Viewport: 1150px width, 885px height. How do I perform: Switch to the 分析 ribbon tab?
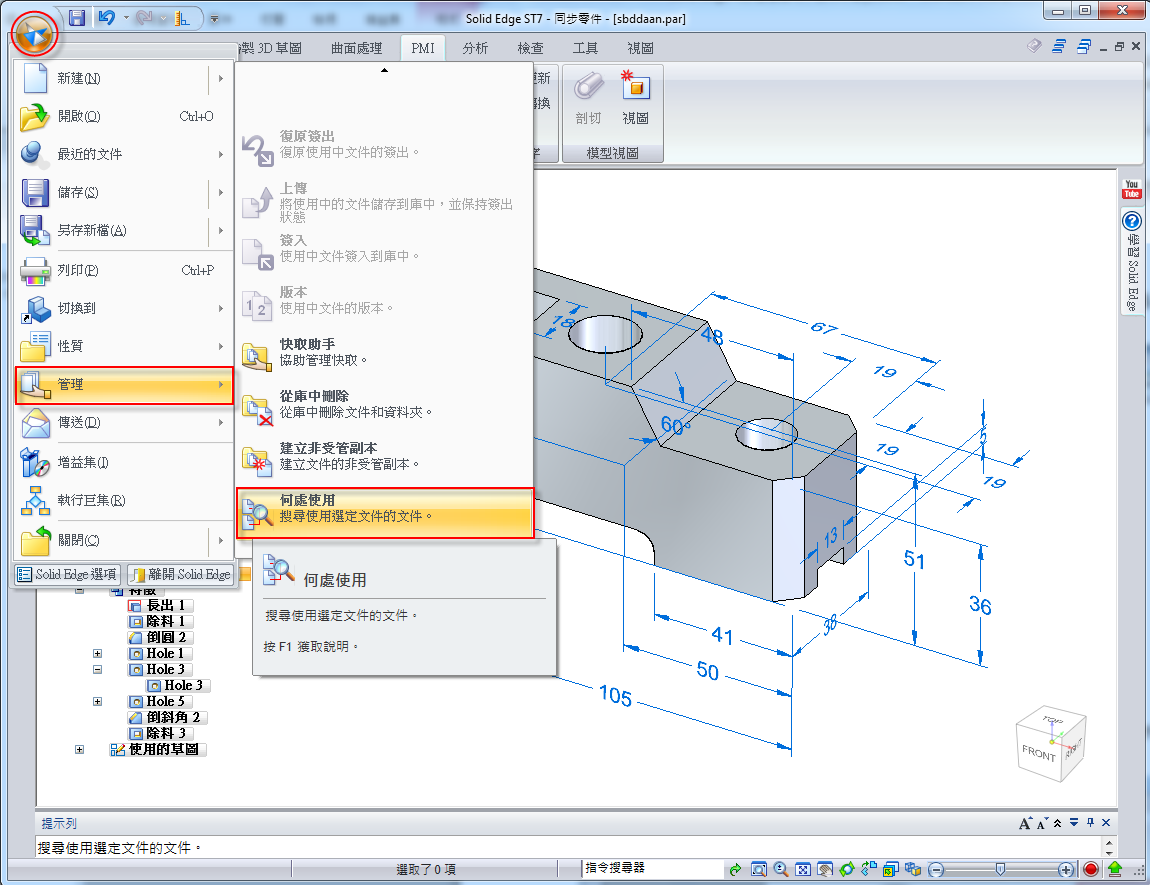coord(475,48)
